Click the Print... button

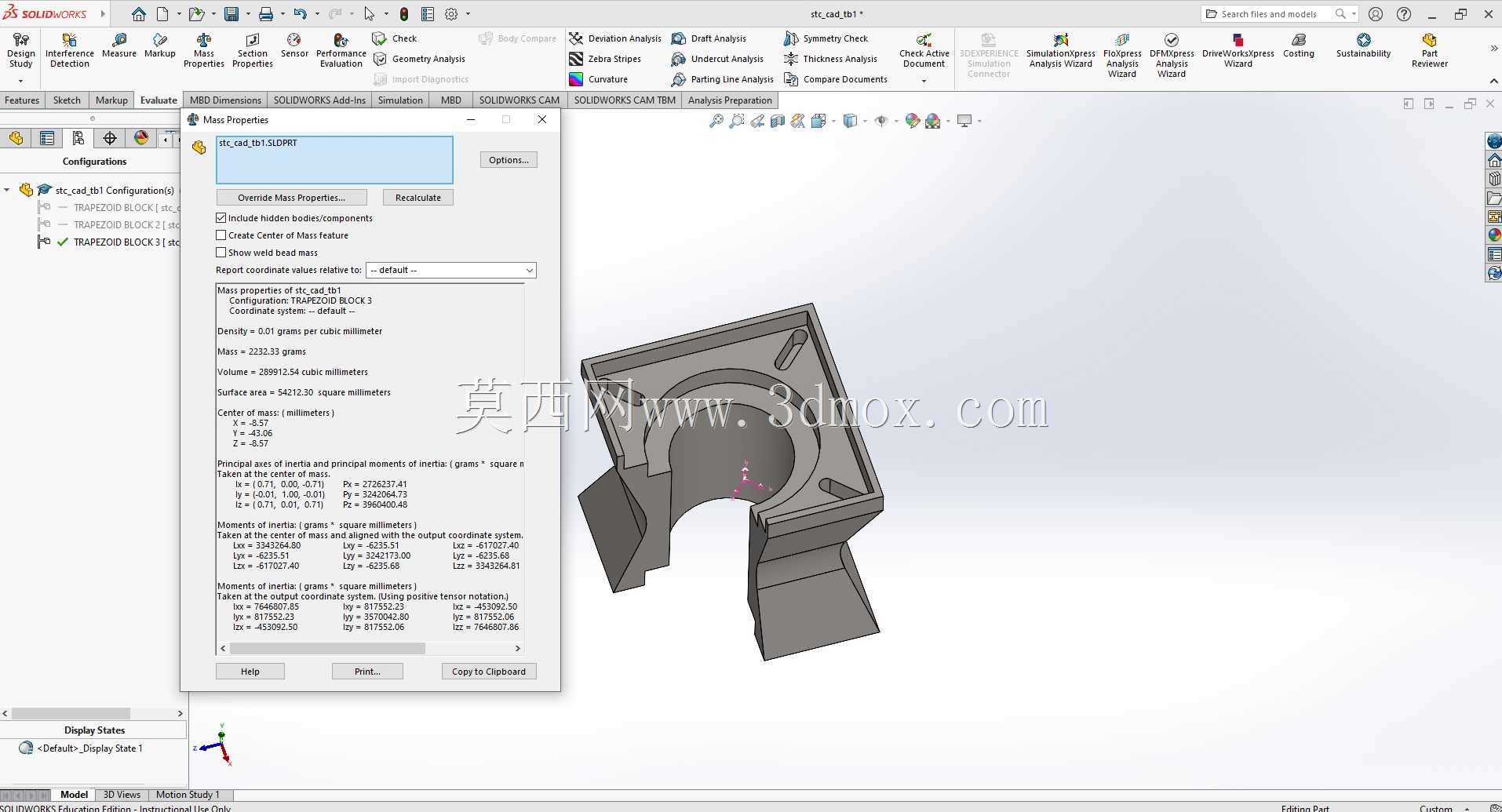(x=367, y=672)
